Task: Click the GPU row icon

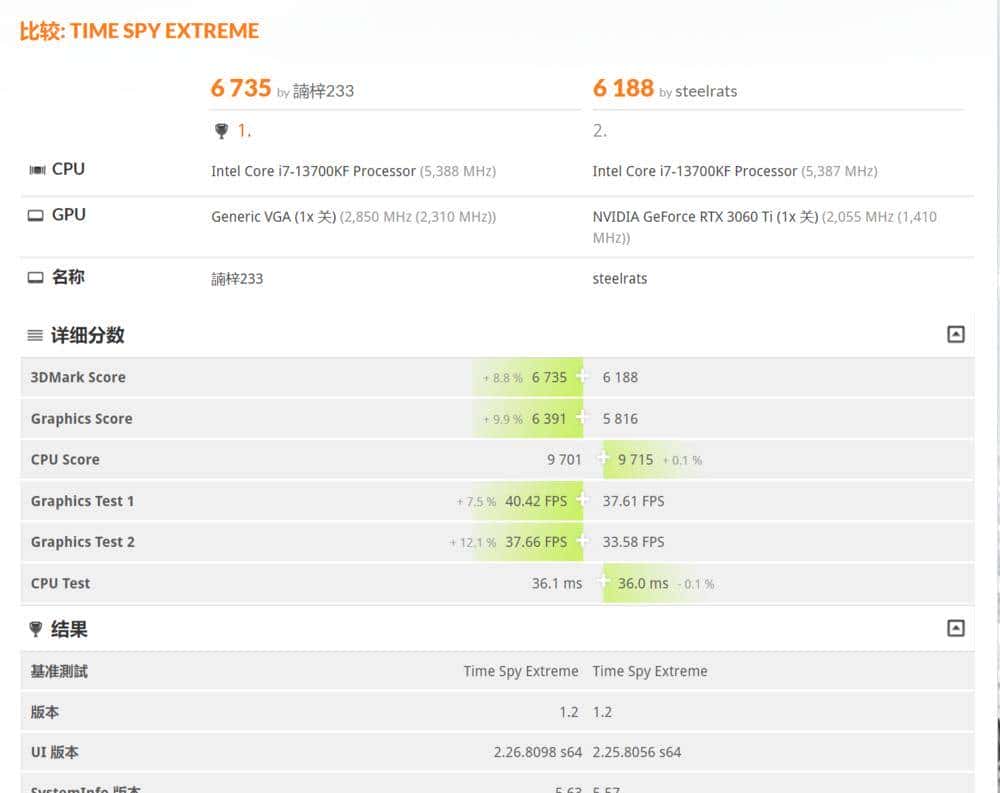Action: 36,214
